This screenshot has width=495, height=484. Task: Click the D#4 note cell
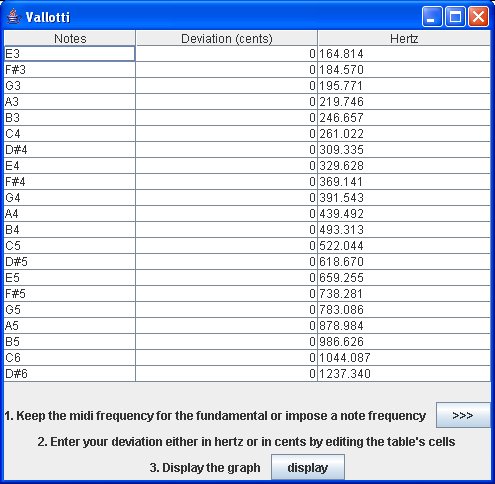click(70, 150)
